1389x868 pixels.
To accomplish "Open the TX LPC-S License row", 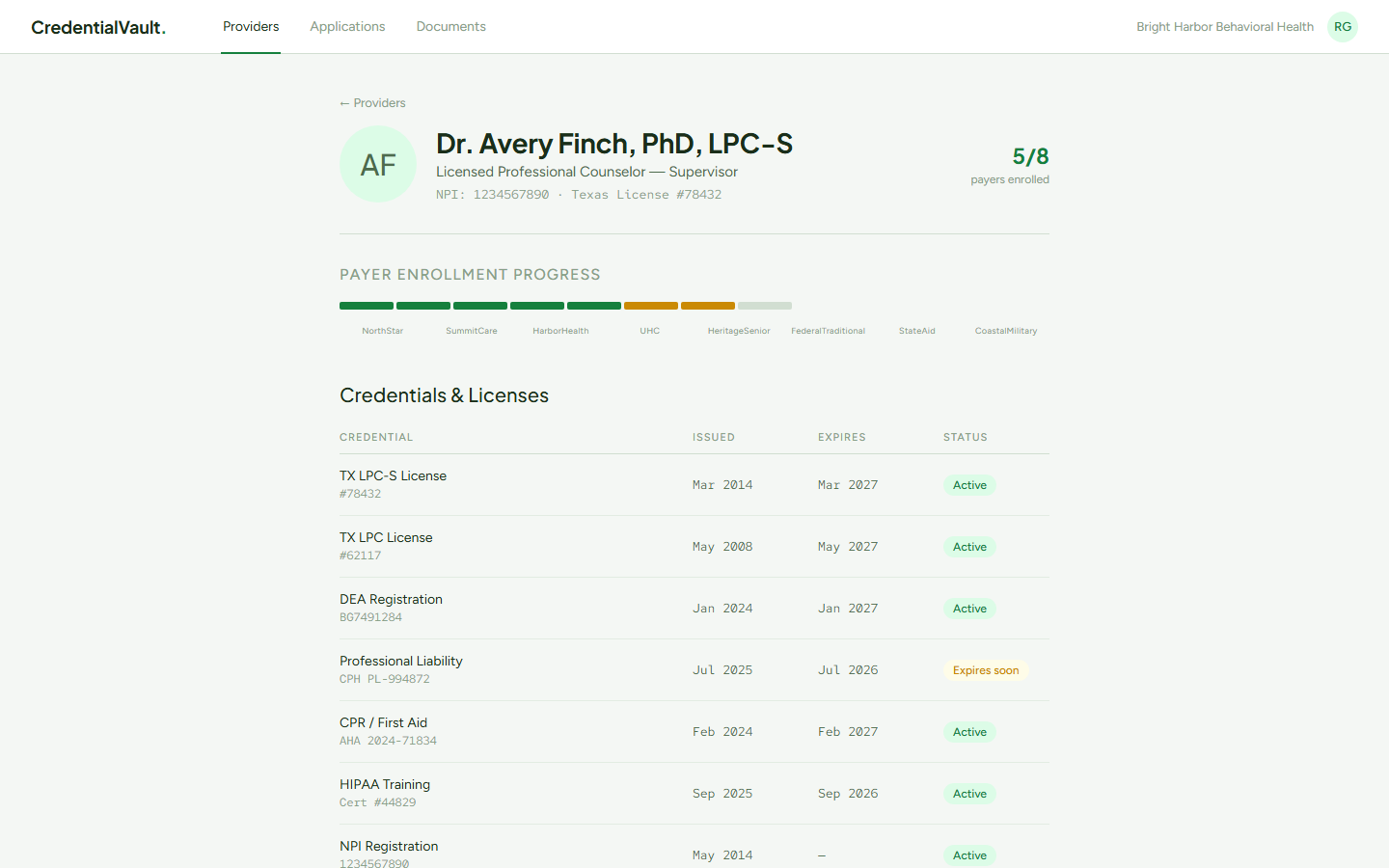I will point(694,485).
